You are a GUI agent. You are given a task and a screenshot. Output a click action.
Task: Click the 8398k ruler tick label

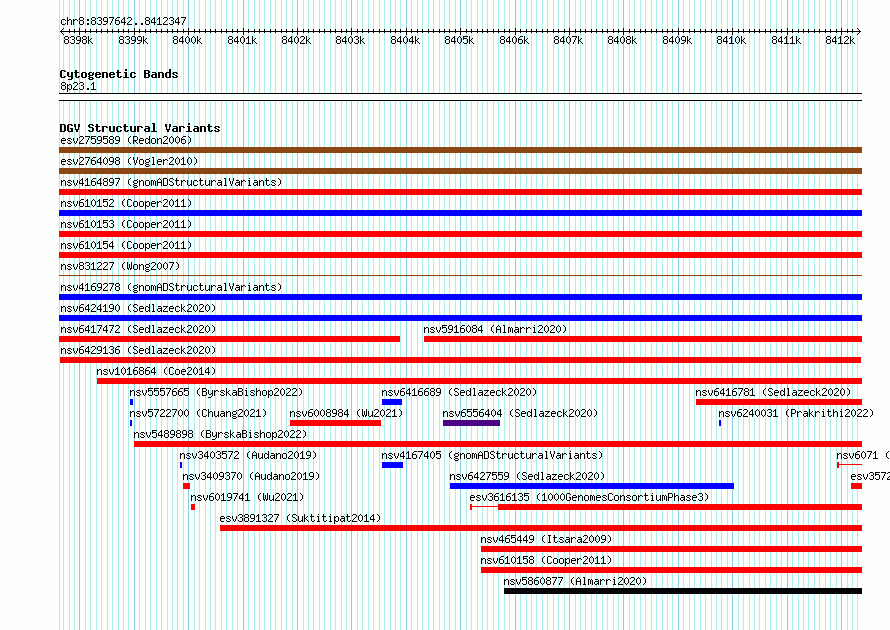78,40
